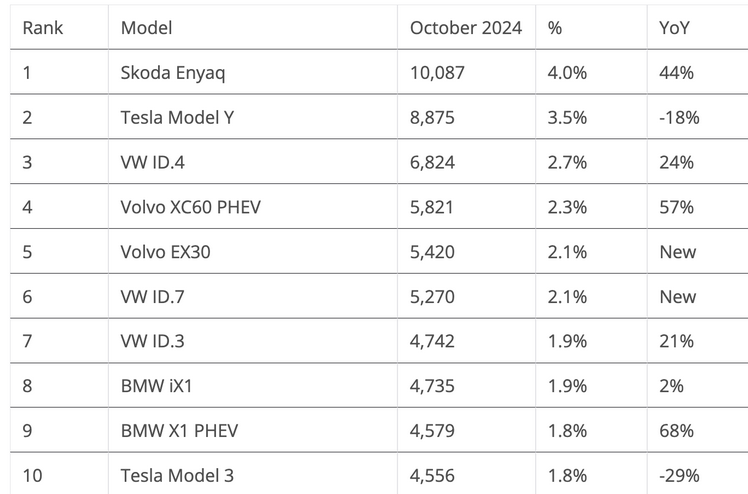Click the Model column header

tap(145, 27)
